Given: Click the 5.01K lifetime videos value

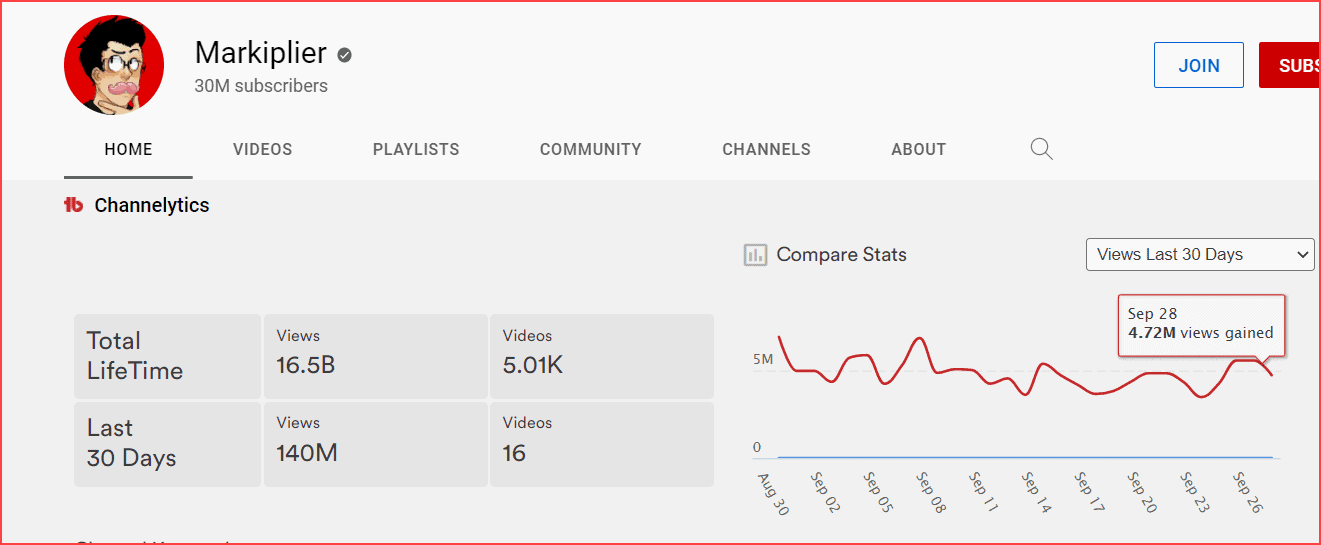Looking at the screenshot, I should tap(533, 365).
